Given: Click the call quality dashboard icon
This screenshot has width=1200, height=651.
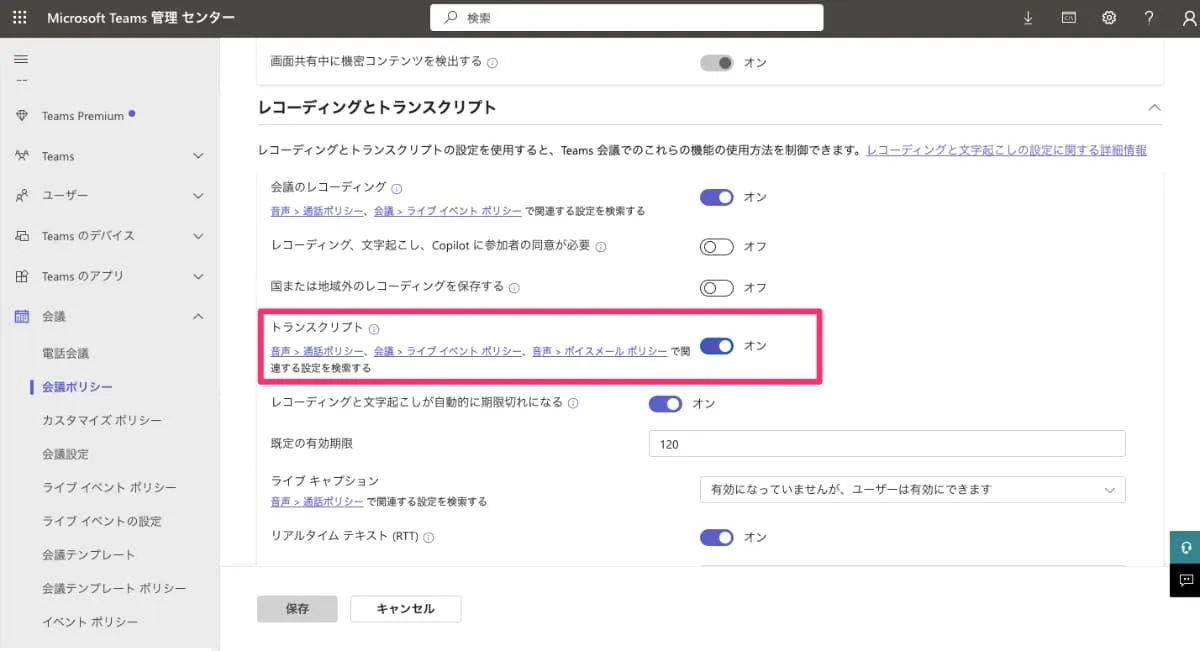Looking at the screenshot, I should coord(1068,17).
